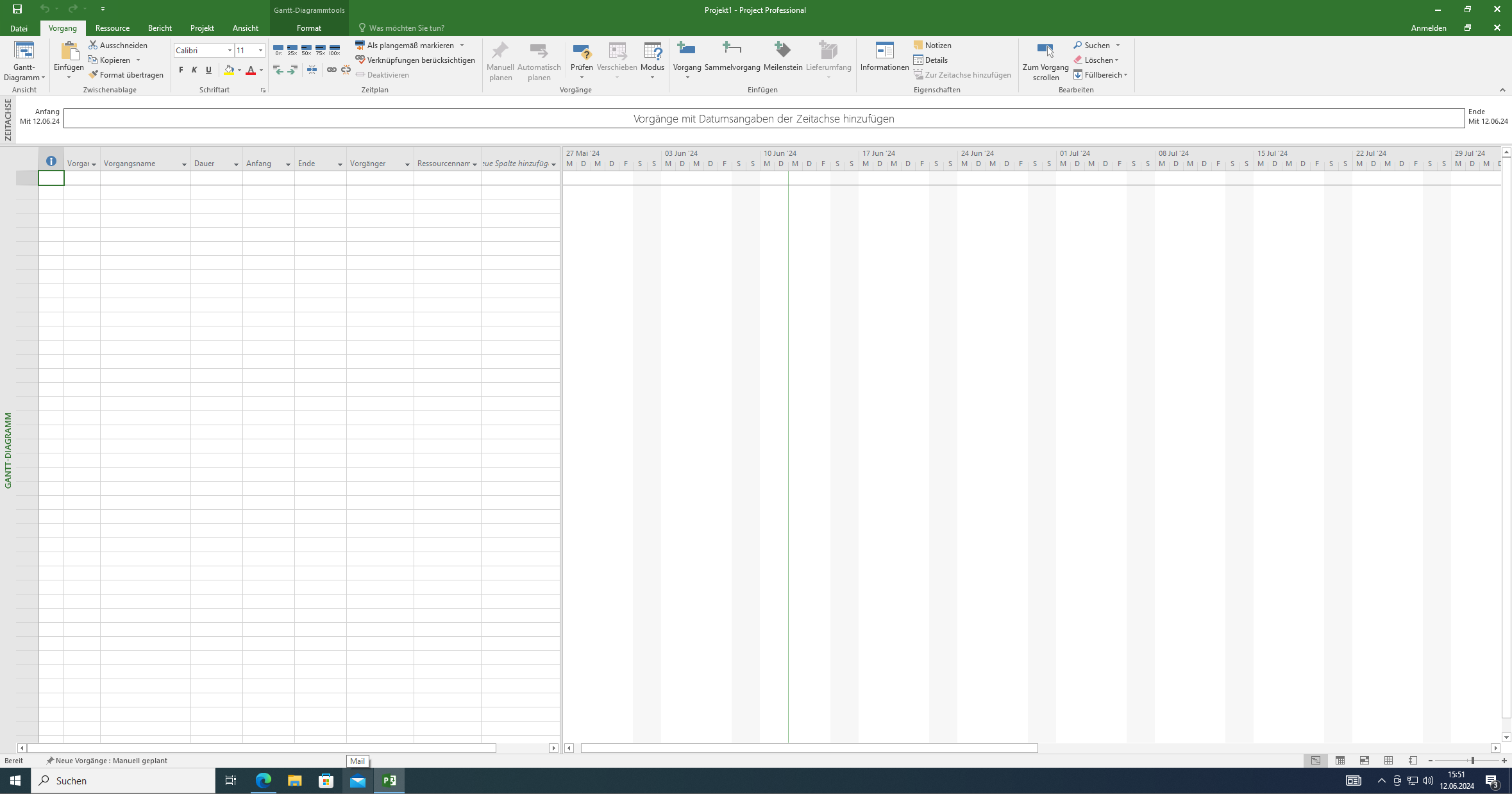1512x794 pixels.
Task: Open Mail from Windows taskbar
Action: coord(358,781)
